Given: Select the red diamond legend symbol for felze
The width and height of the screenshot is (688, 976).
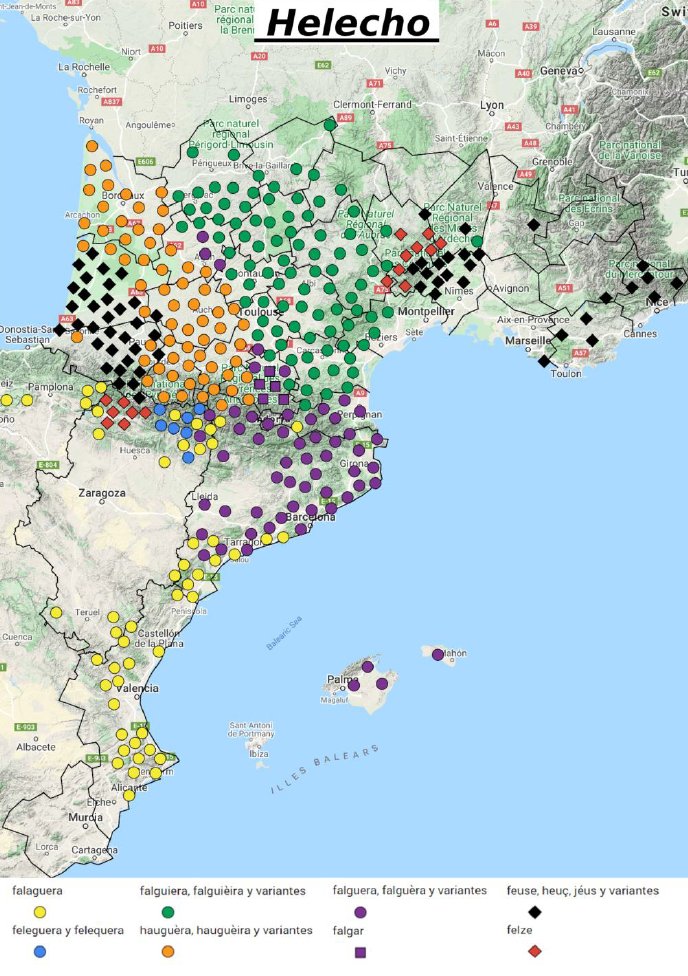Looking at the screenshot, I should click(x=534, y=951).
